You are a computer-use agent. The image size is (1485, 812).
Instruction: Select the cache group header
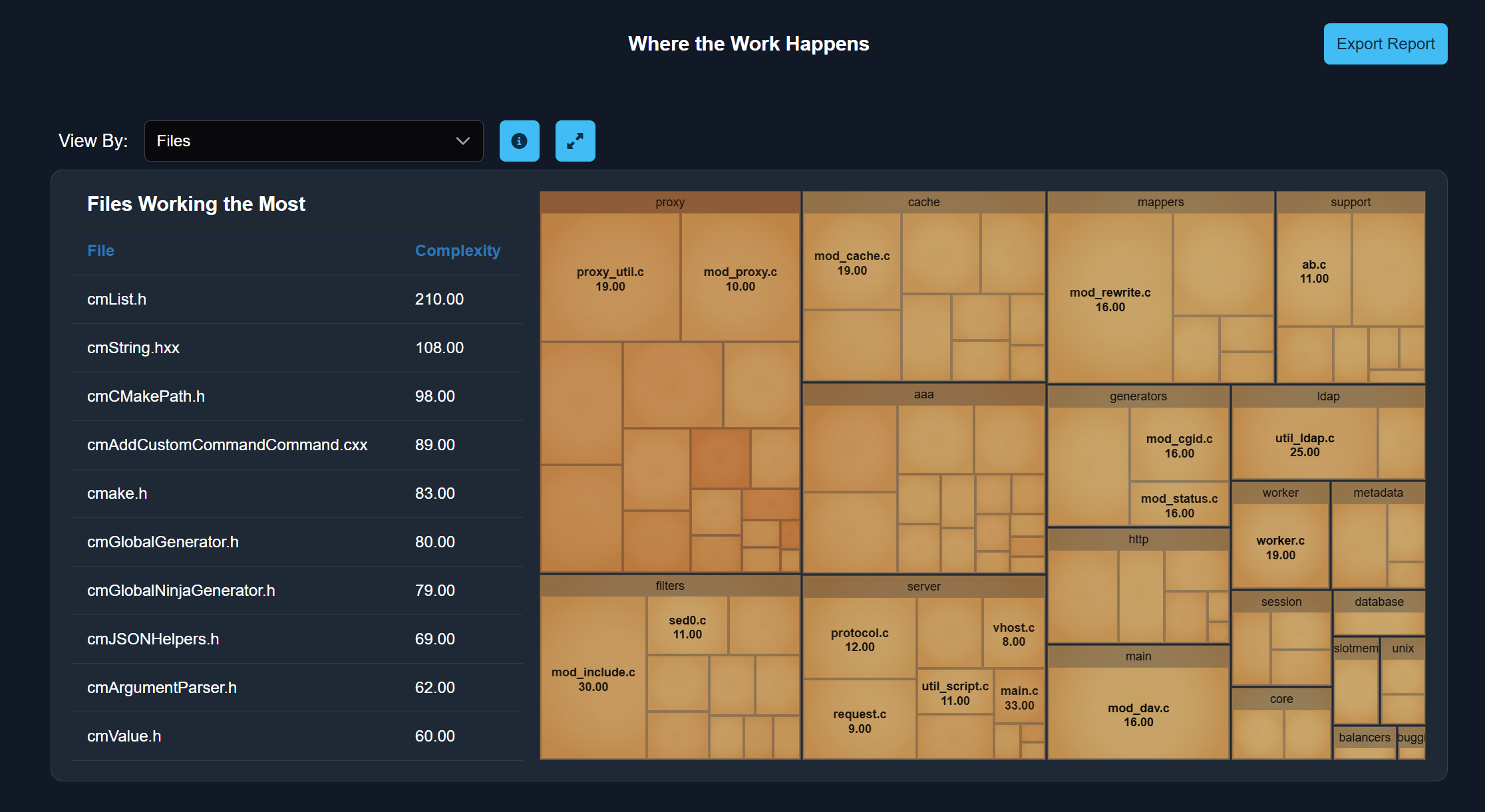923,202
